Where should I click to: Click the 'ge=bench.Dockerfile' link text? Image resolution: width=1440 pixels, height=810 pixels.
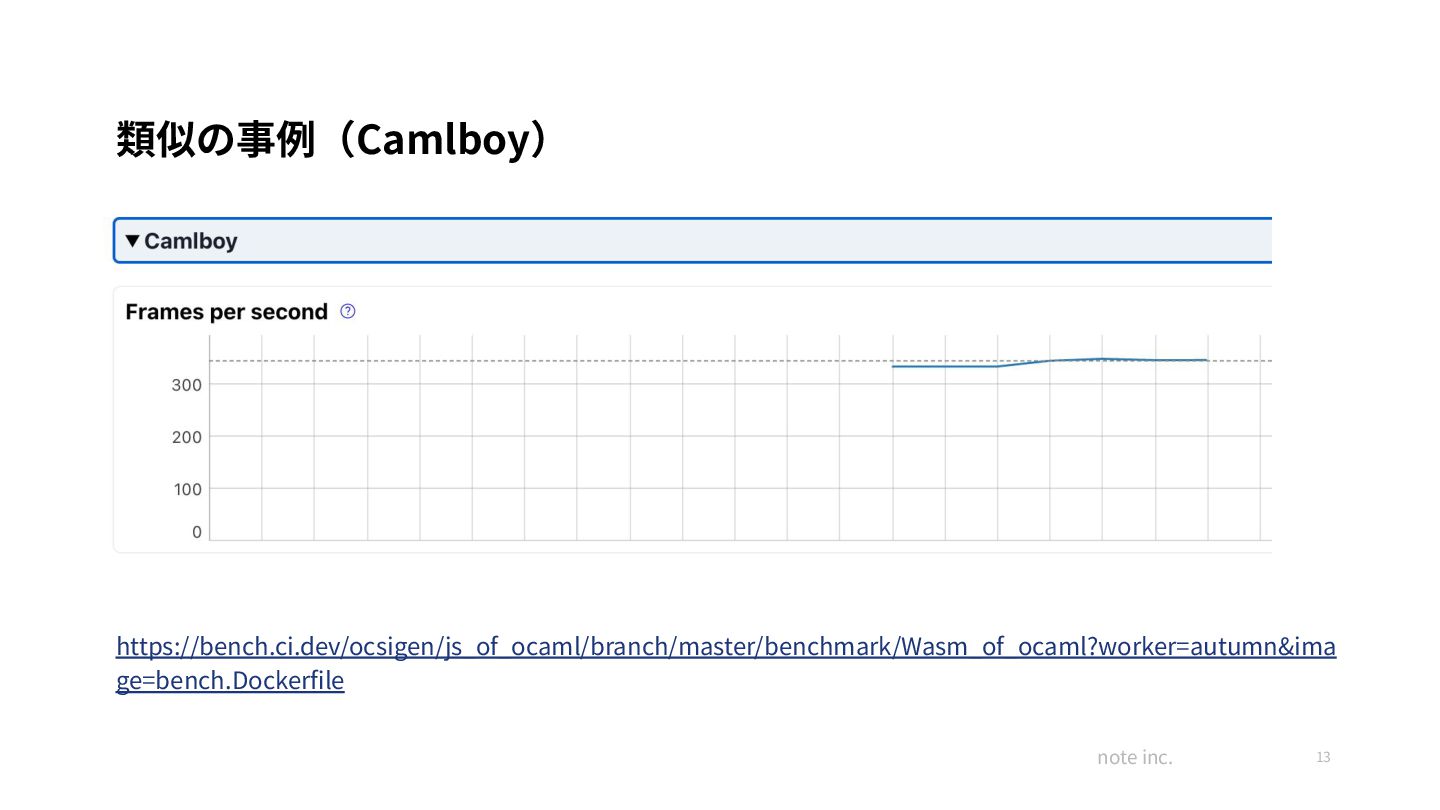(230, 681)
